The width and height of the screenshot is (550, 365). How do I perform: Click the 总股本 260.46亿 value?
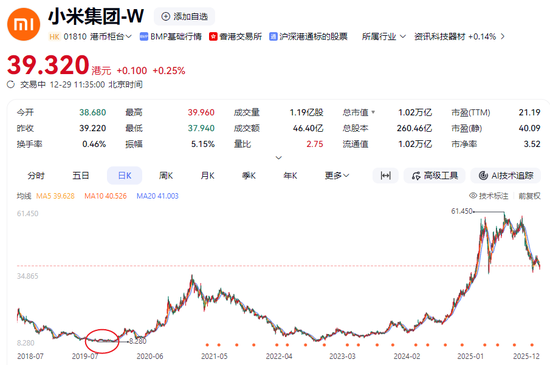tap(414, 128)
